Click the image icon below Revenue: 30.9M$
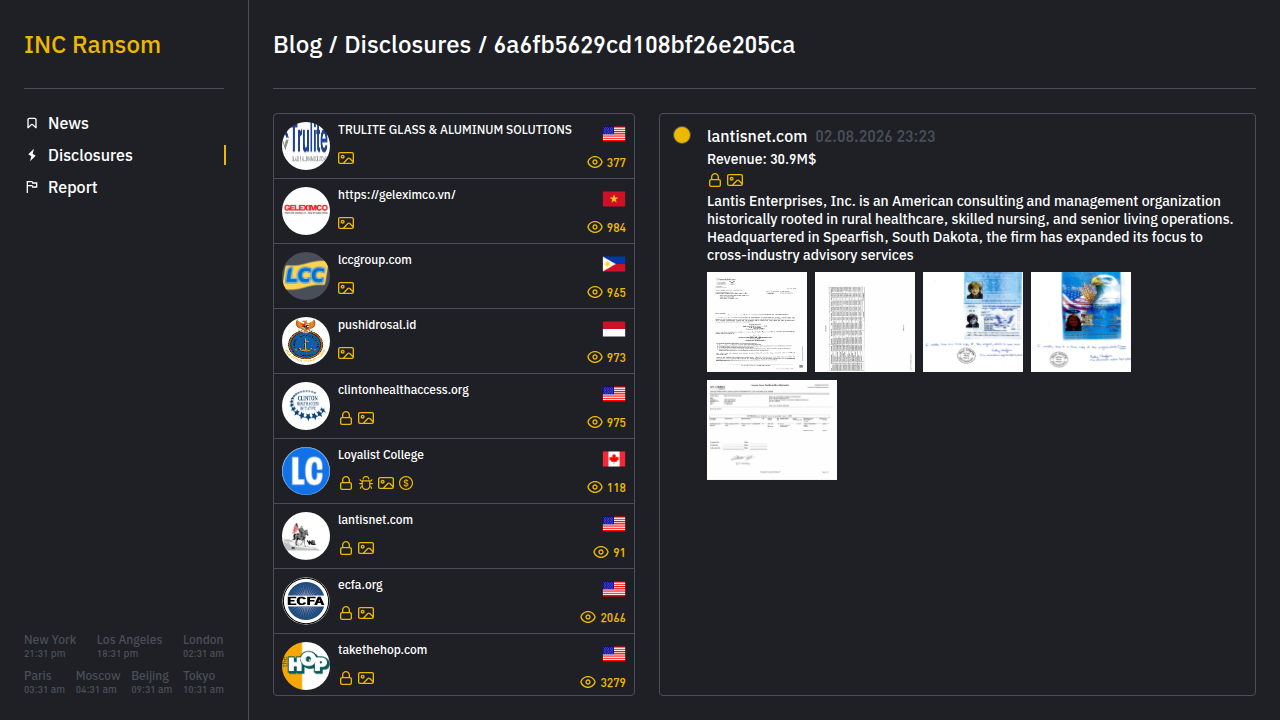1280x720 pixels. click(x=735, y=180)
